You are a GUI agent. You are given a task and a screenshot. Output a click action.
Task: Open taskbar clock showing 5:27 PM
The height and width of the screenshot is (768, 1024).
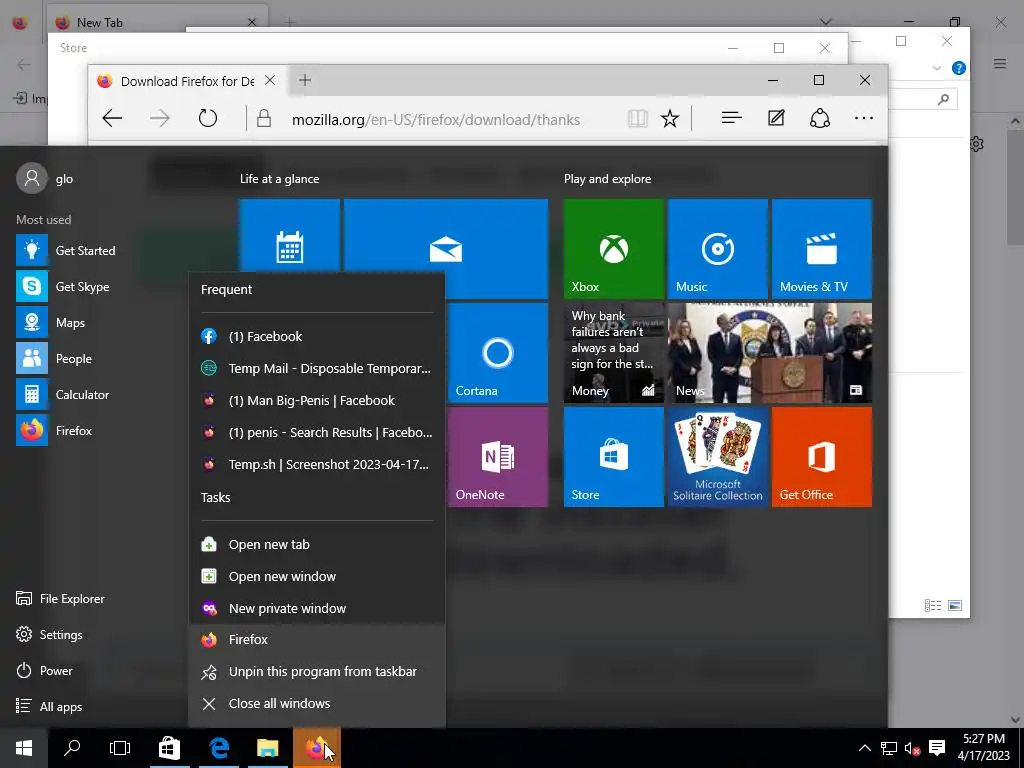984,747
